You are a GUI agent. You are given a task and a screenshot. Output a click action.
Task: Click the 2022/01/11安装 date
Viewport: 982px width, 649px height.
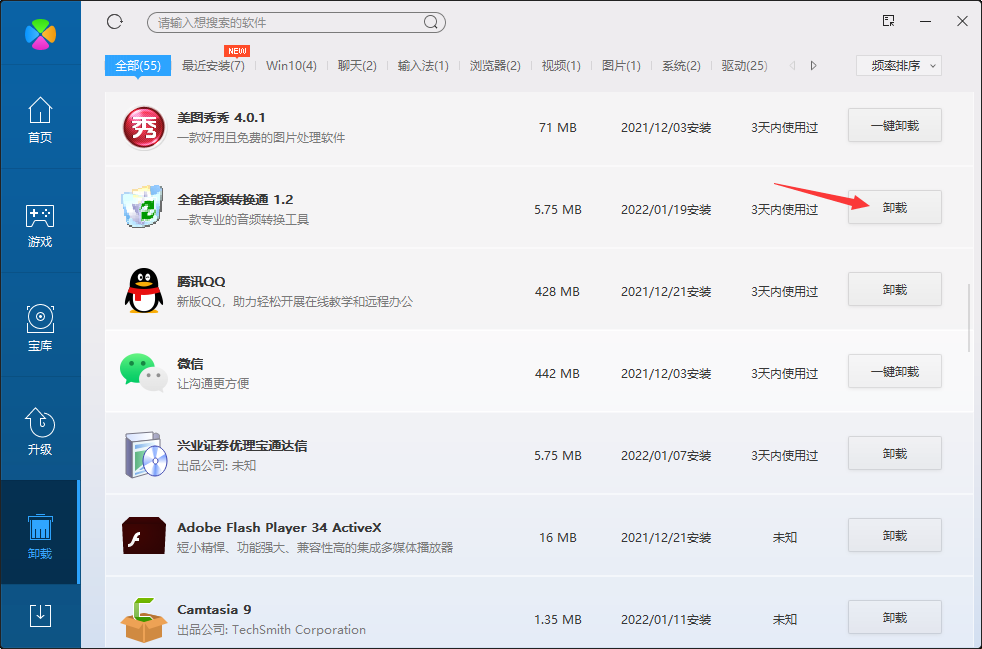pyautogui.click(x=666, y=620)
